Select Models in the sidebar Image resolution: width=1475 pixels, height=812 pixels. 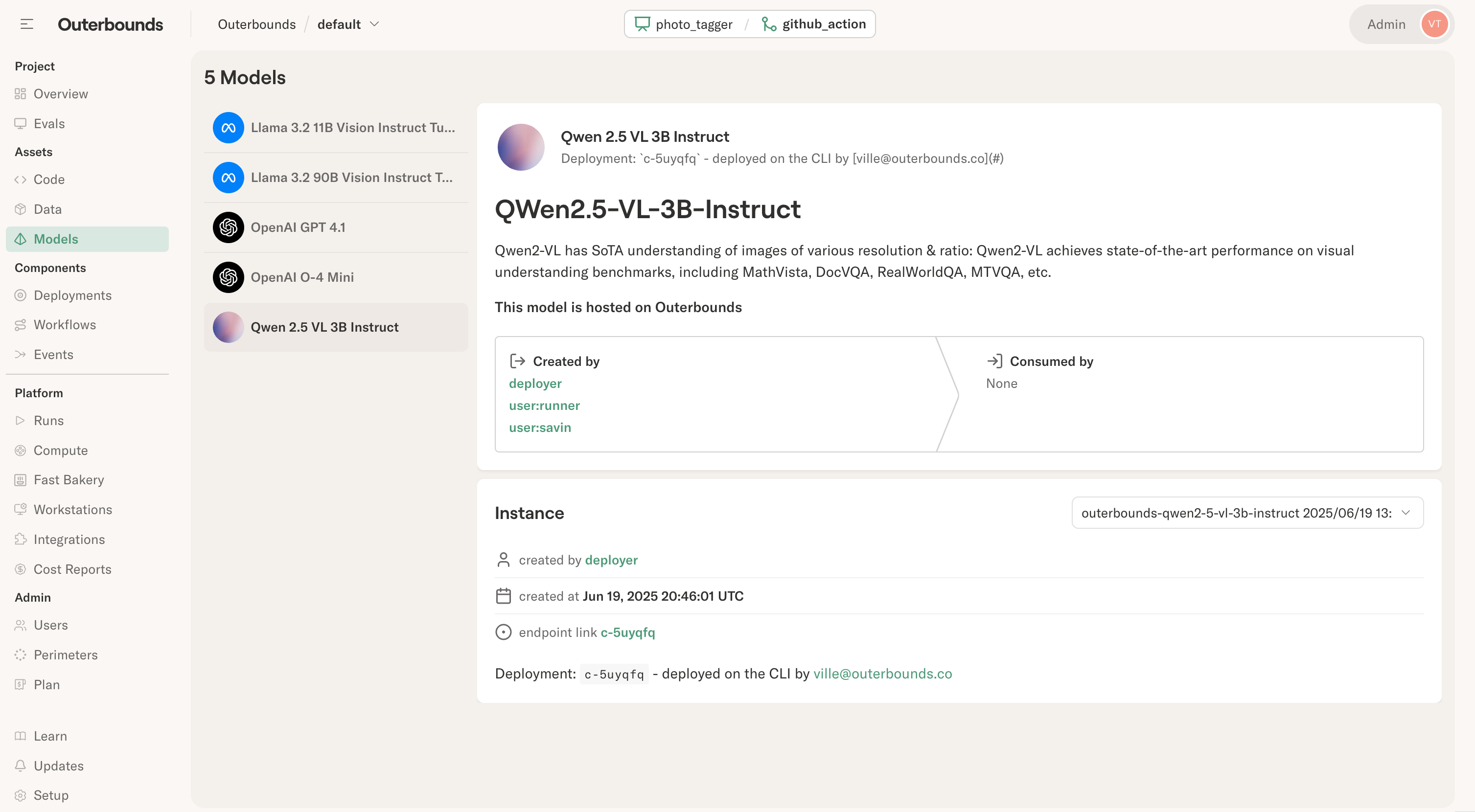pyautogui.click(x=87, y=239)
